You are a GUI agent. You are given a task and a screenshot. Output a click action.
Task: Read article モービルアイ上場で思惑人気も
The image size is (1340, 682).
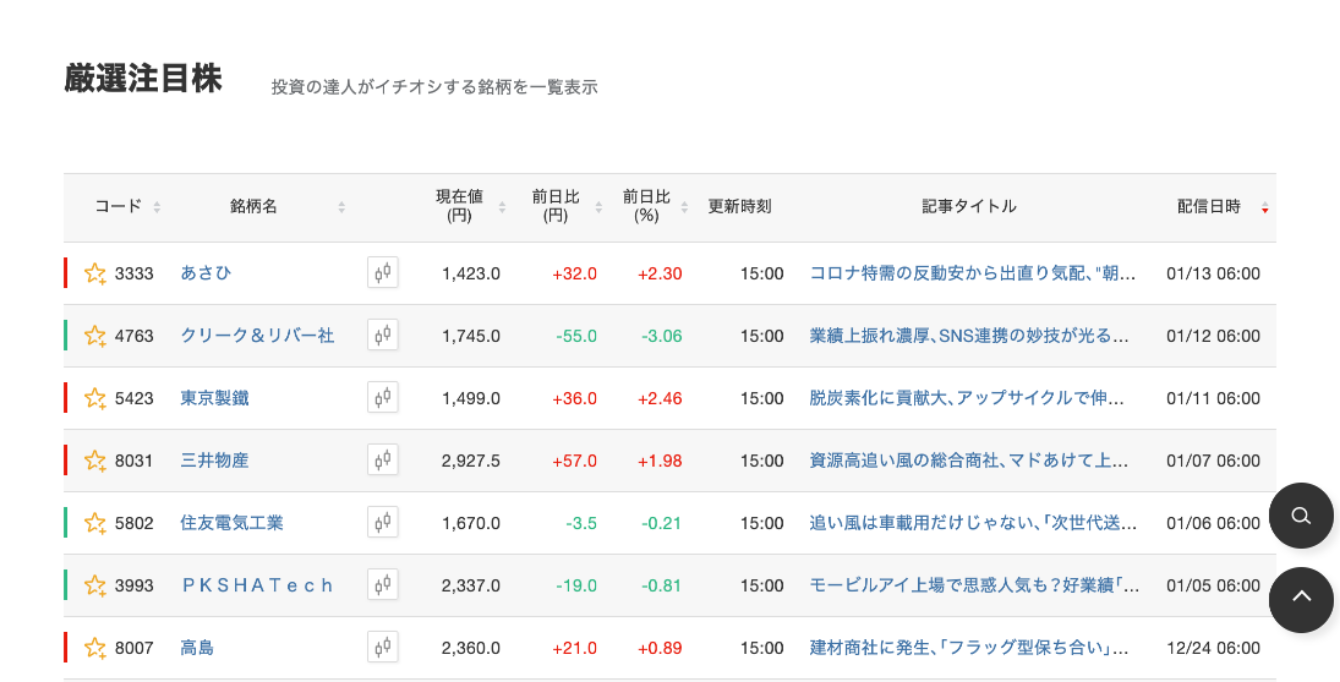tap(974, 586)
